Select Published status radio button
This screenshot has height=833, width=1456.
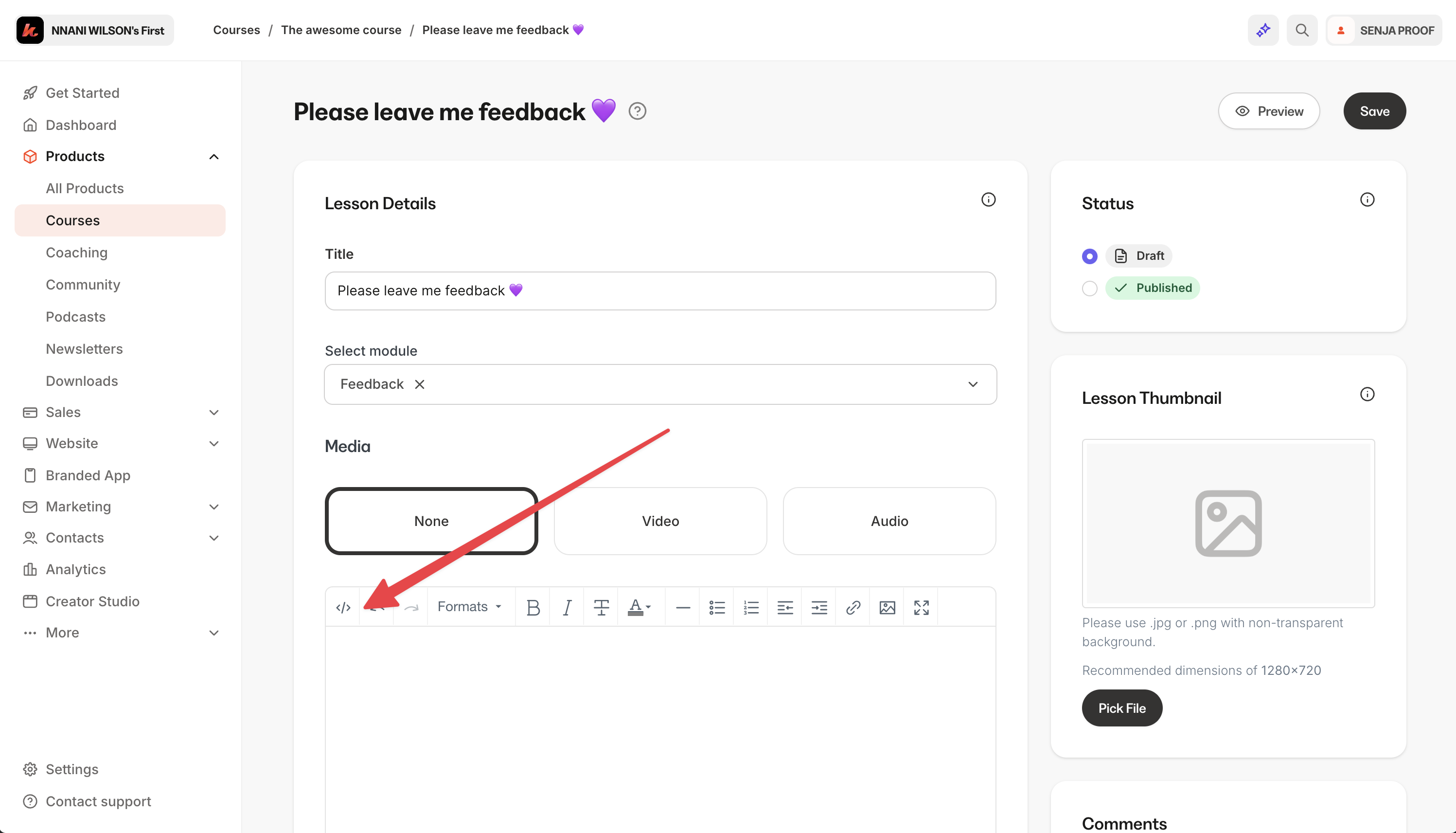[x=1089, y=288]
